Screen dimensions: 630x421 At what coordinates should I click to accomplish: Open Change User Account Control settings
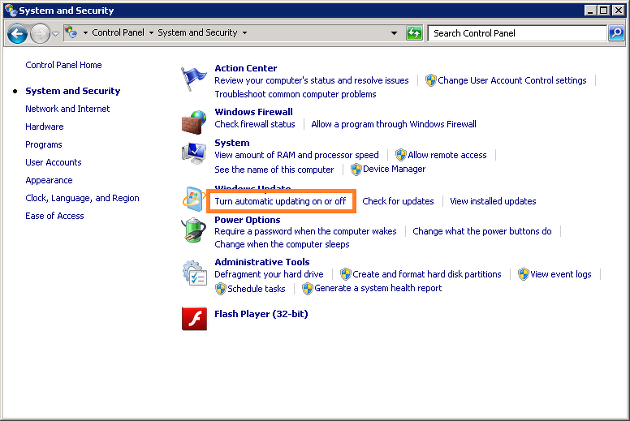click(x=512, y=81)
